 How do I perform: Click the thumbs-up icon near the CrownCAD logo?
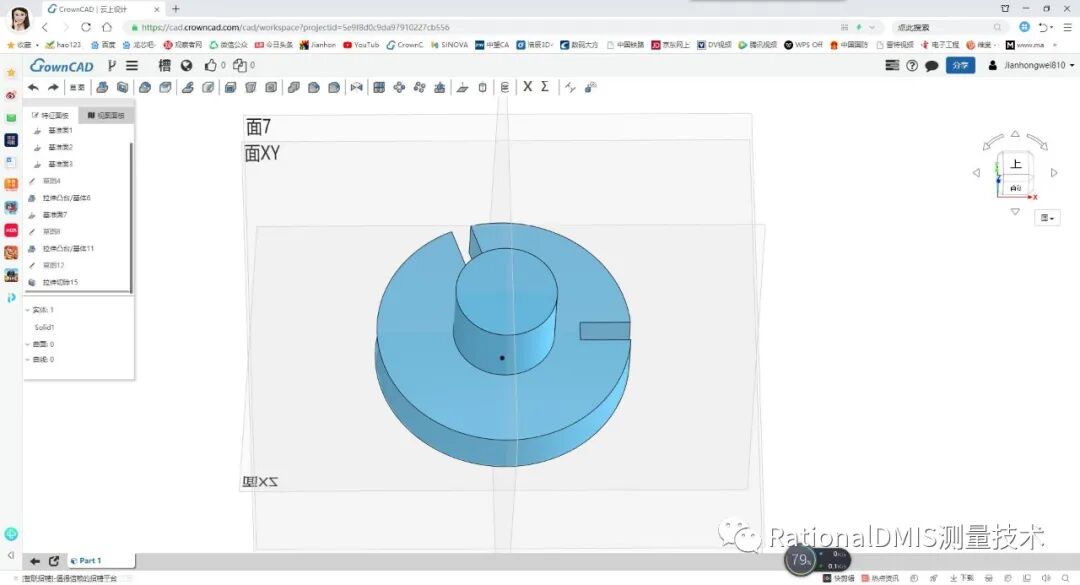(x=211, y=65)
